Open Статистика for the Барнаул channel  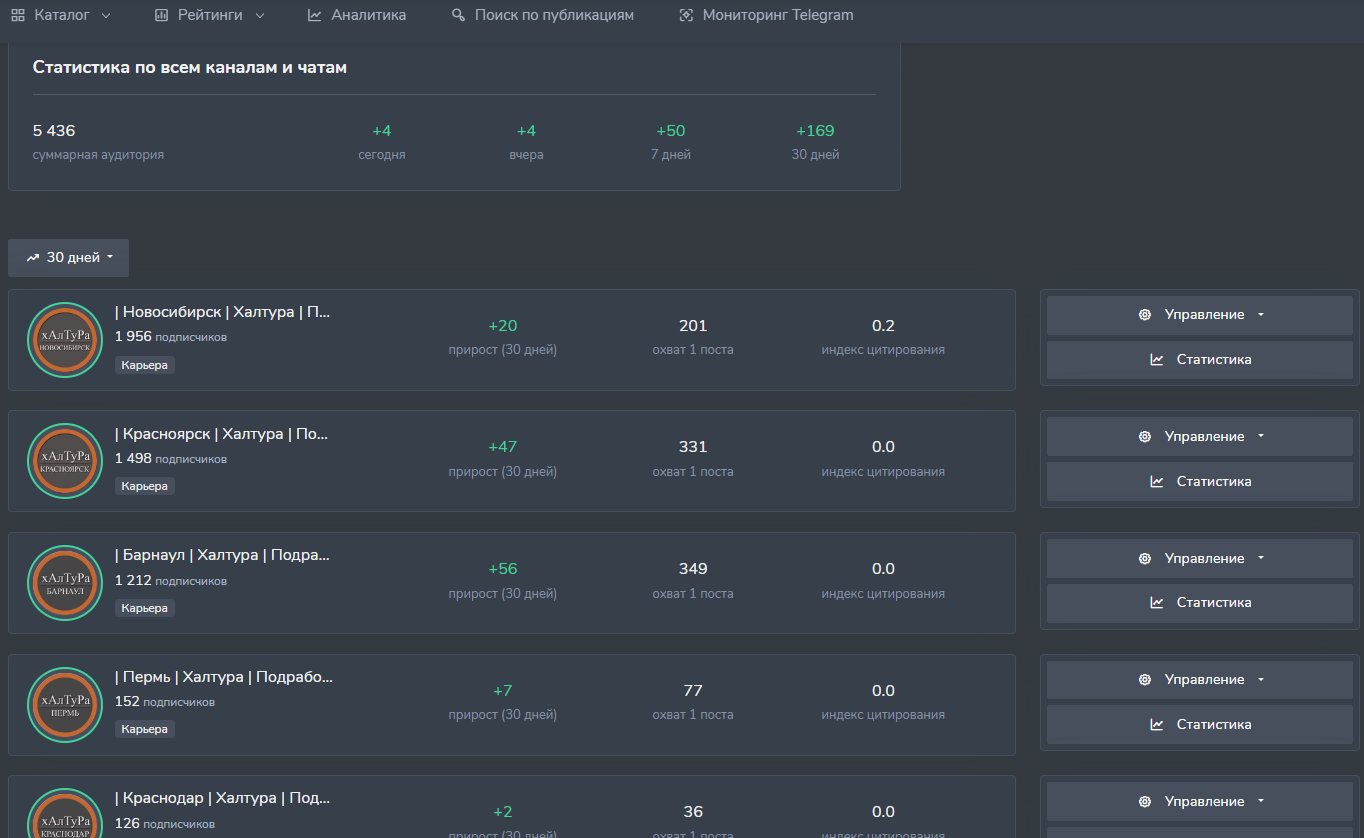[1200, 603]
